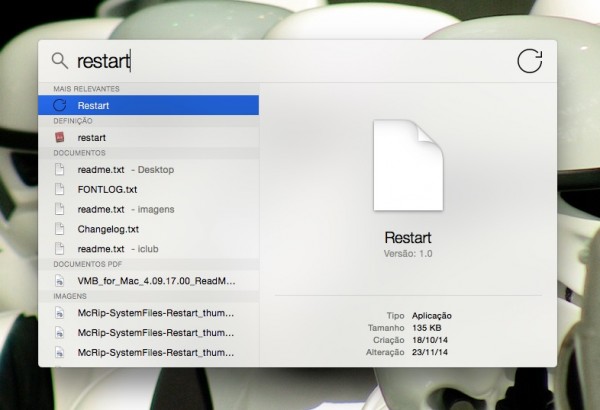Click file icon of readme.txt – Desktop
Screen dimensions: 600x410
pyautogui.click(x=59, y=169)
